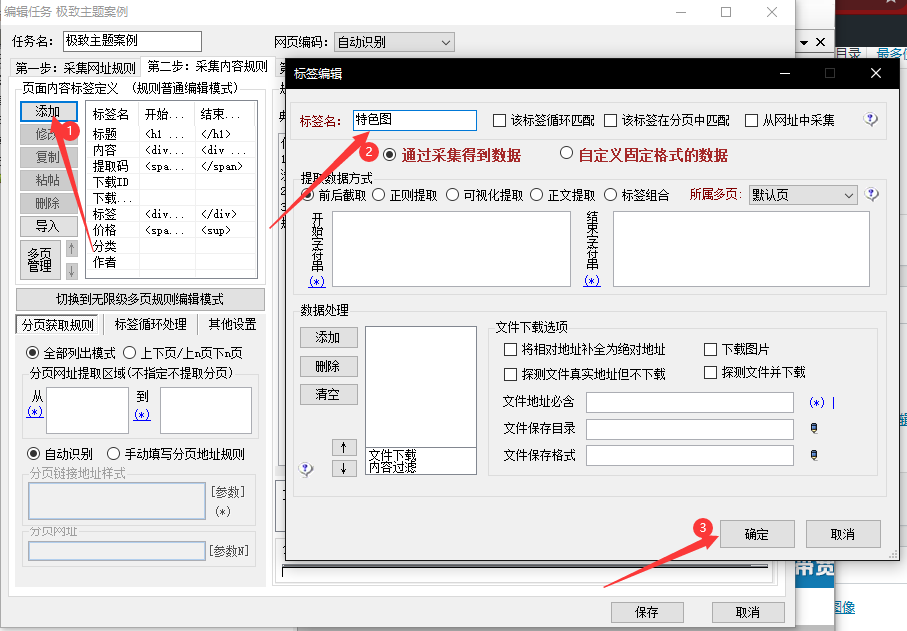Click 取消 in the task editor window
This screenshot has width=907, height=631.
coord(747,612)
